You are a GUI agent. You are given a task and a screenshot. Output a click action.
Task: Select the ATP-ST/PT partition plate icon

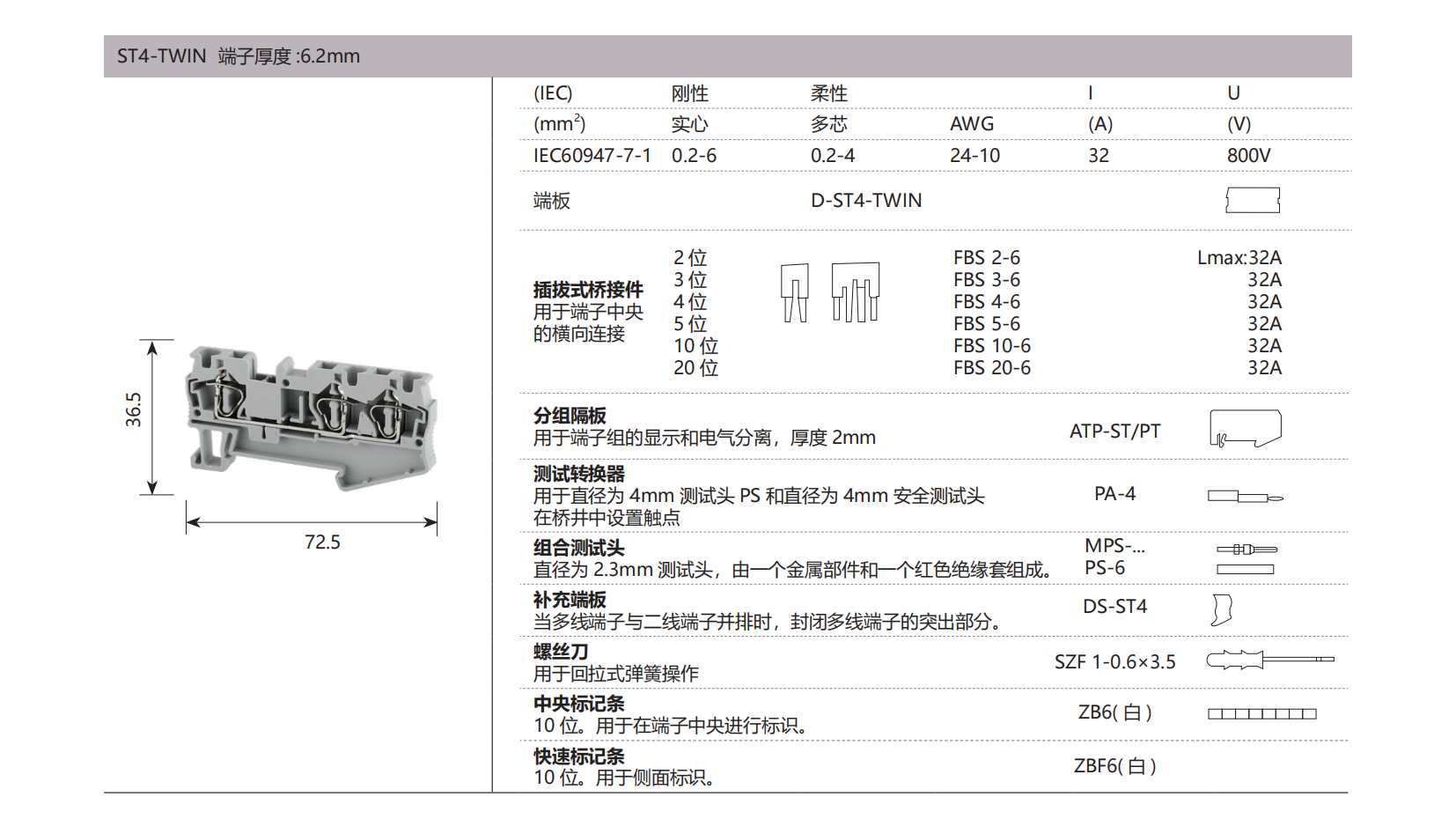pyautogui.click(x=1244, y=427)
